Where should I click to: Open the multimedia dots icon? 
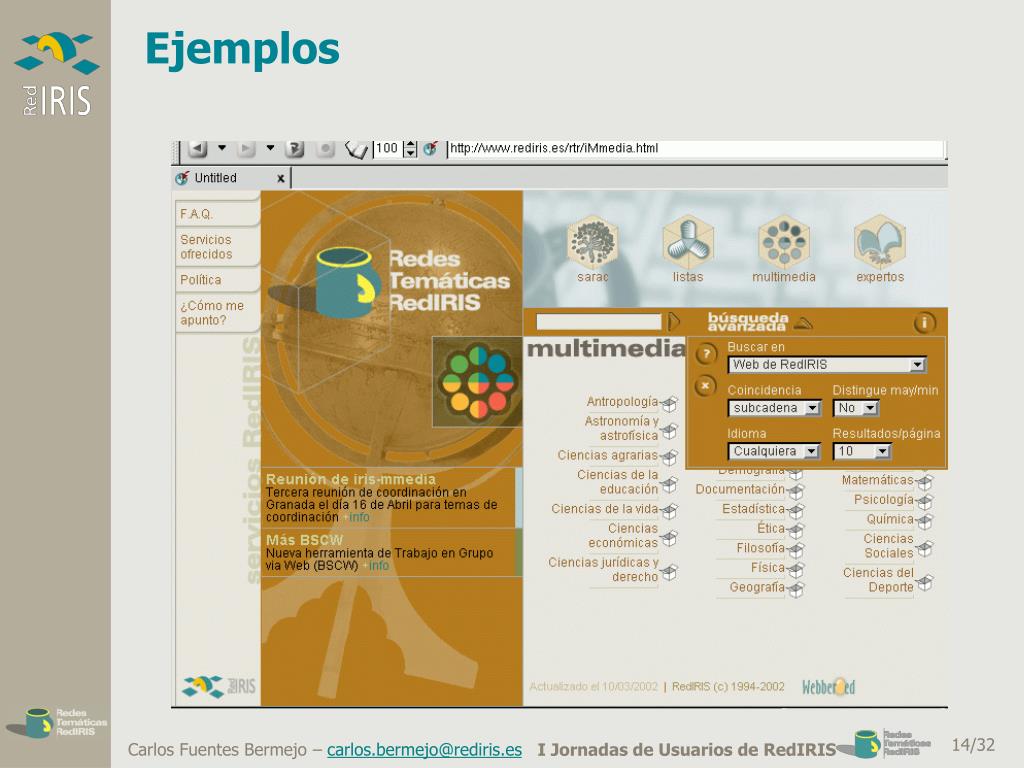coord(784,241)
